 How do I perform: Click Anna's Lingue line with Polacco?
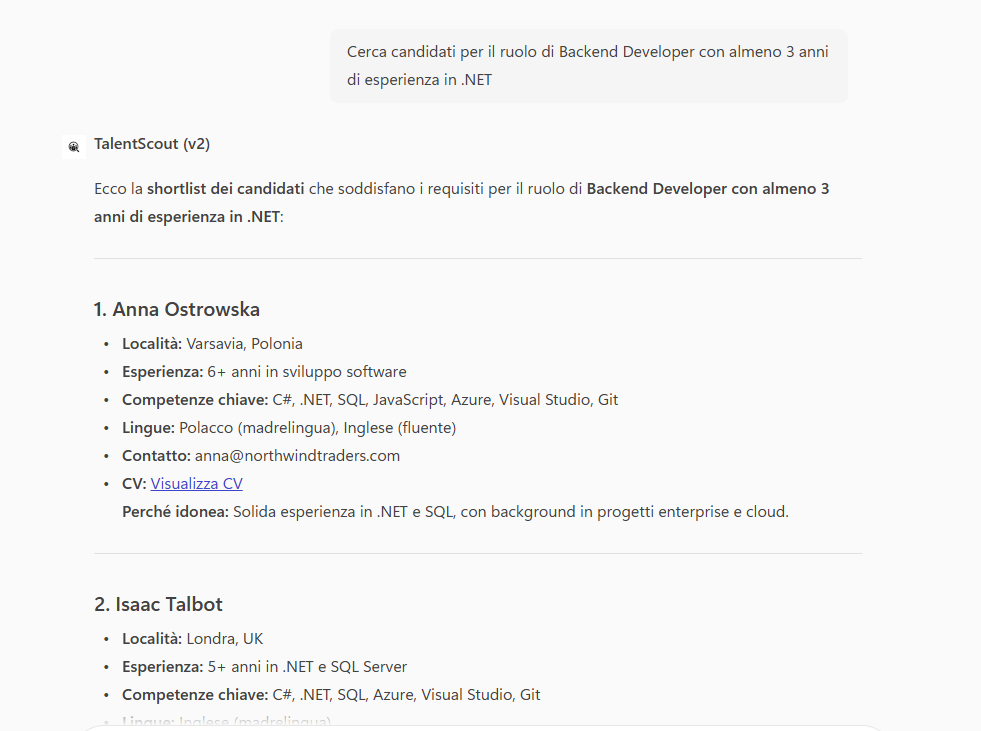coord(289,428)
